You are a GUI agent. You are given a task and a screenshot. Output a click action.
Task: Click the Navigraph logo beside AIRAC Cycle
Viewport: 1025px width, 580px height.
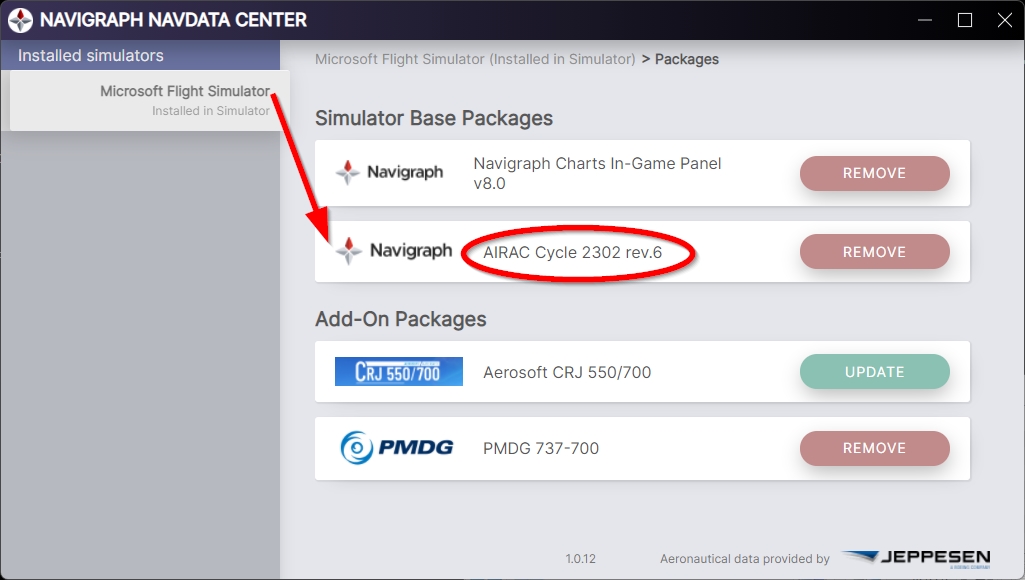[x=393, y=251]
